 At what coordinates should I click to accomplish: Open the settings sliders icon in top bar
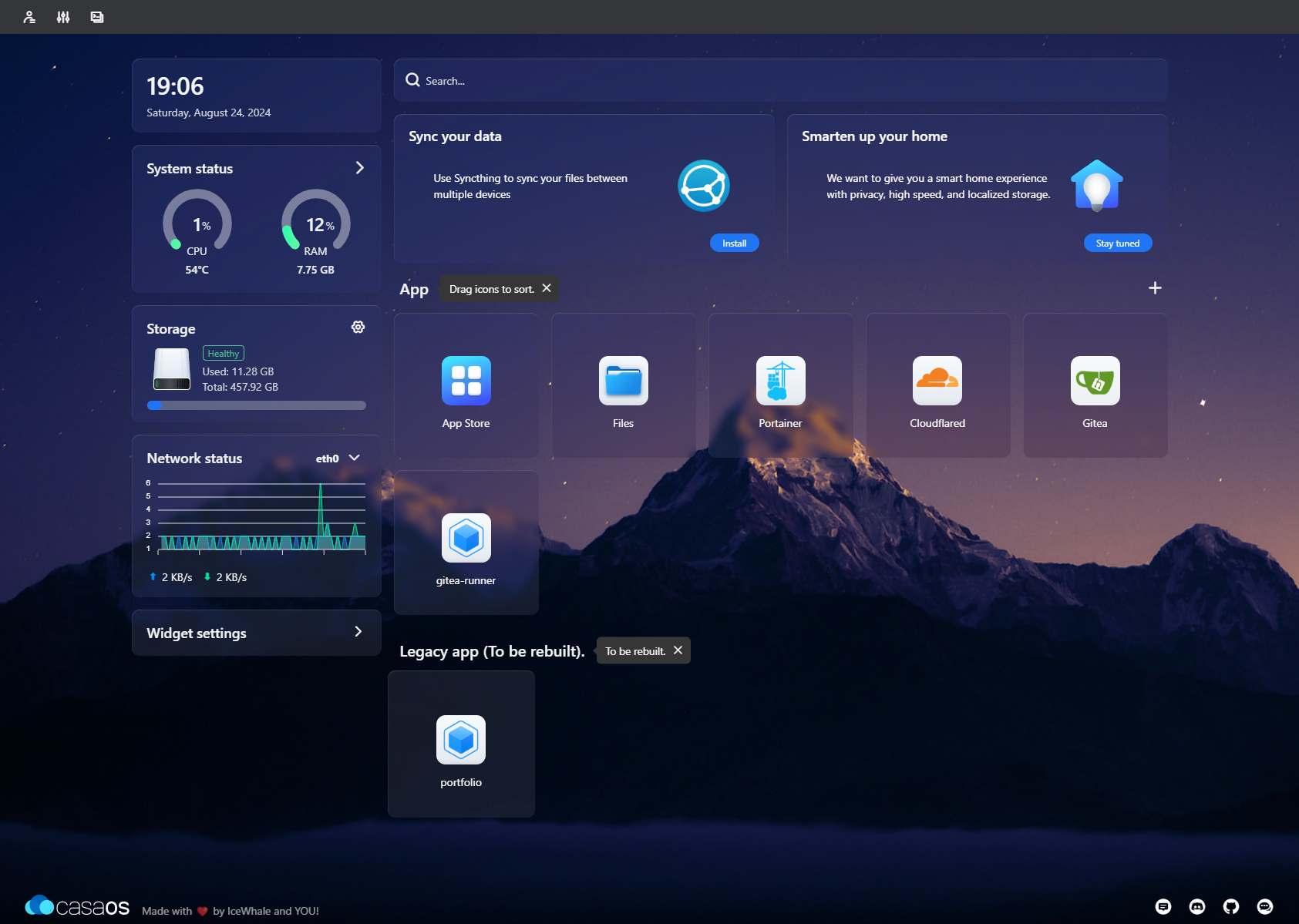[x=63, y=17]
